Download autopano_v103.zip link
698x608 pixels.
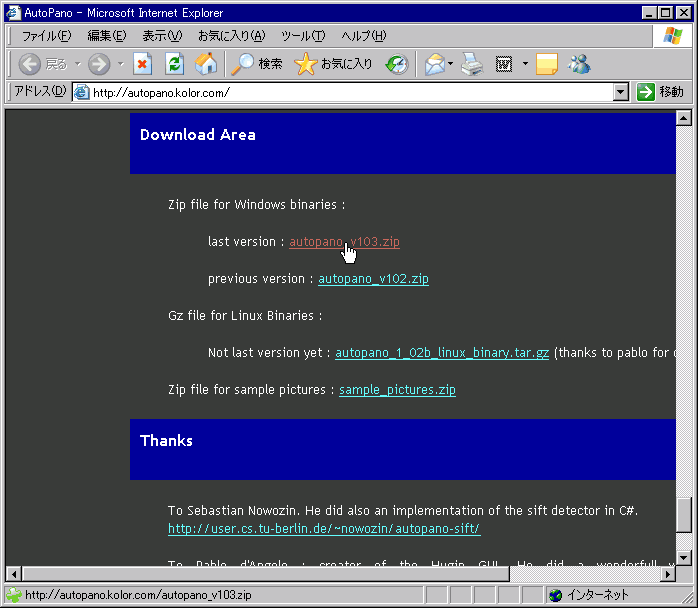click(x=344, y=242)
